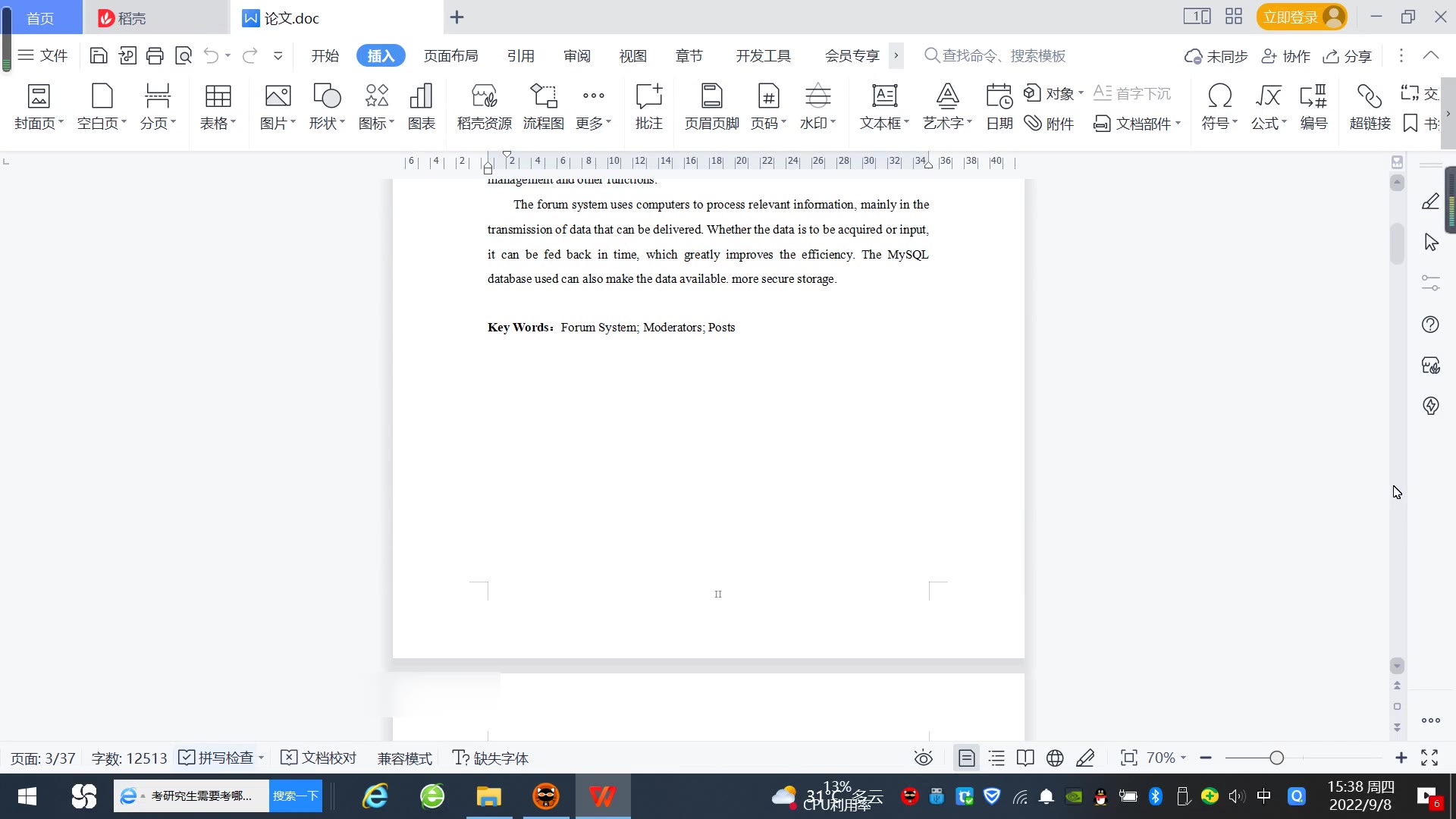1456x819 pixels.
Task: Switch to outline view mode icon
Action: coord(996,758)
